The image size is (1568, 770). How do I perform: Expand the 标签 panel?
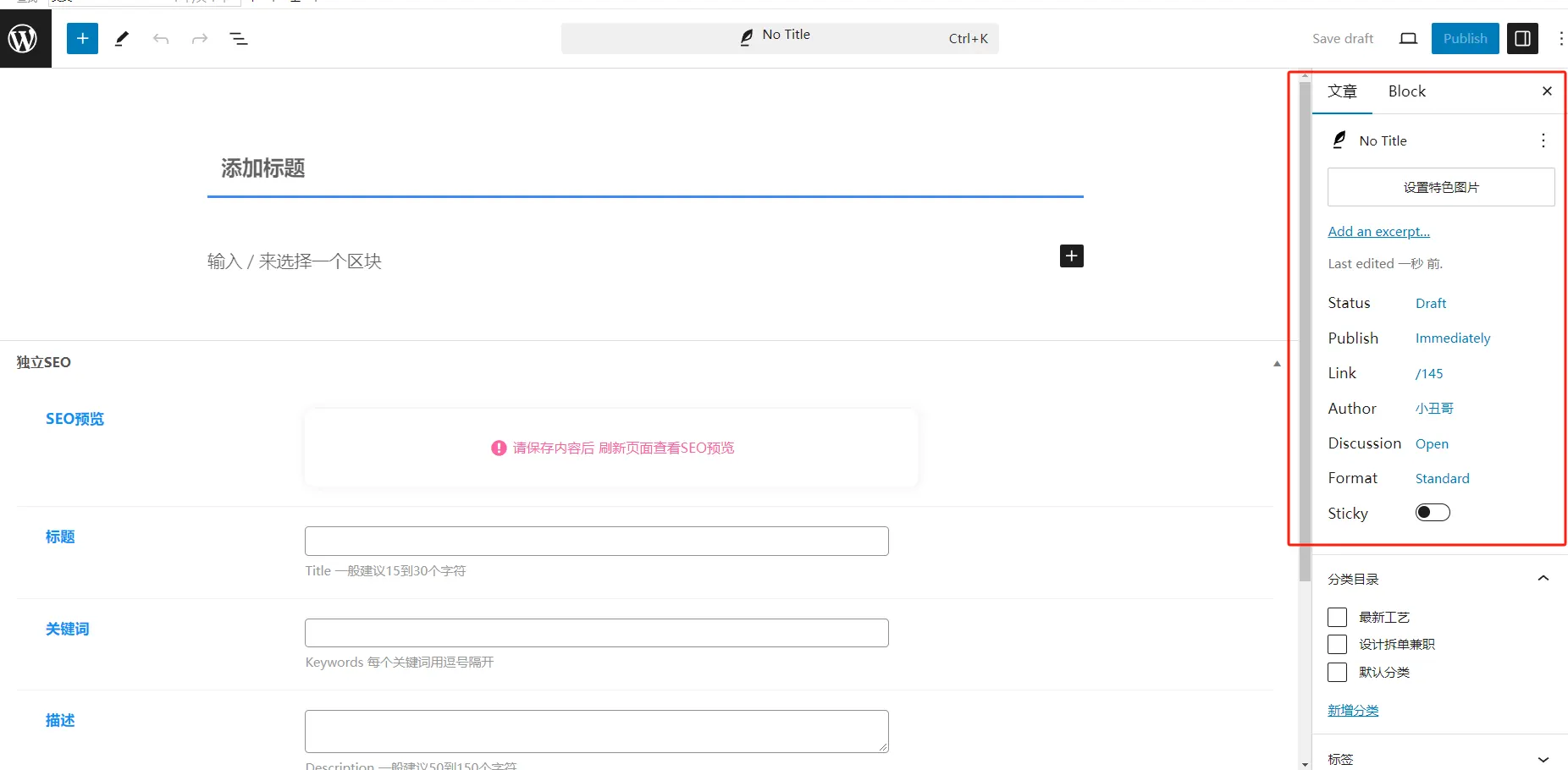coord(1543,759)
